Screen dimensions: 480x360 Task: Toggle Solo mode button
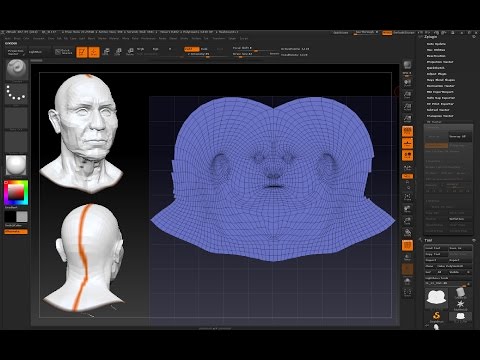(x=407, y=281)
